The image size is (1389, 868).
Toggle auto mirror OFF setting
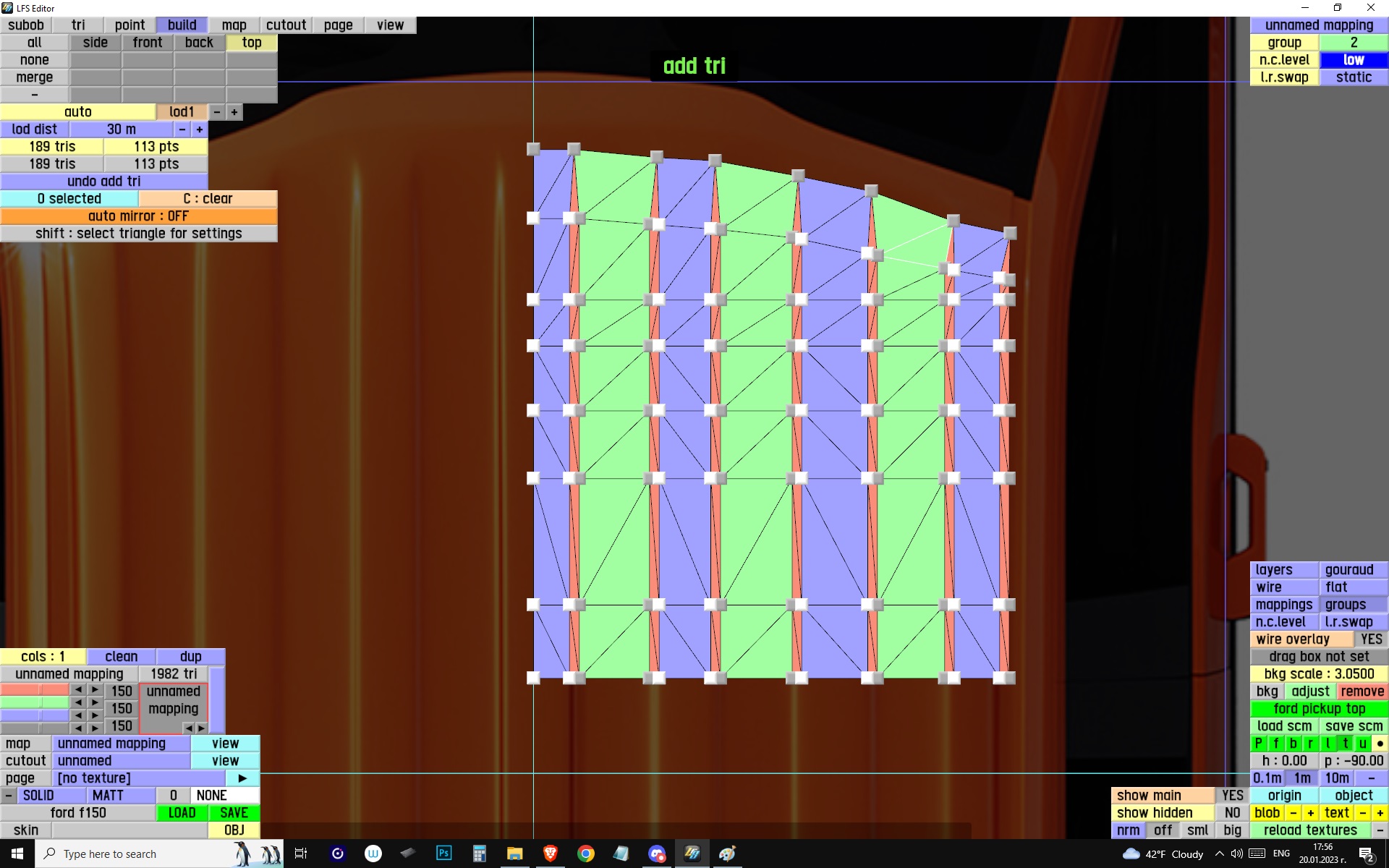[x=138, y=216]
